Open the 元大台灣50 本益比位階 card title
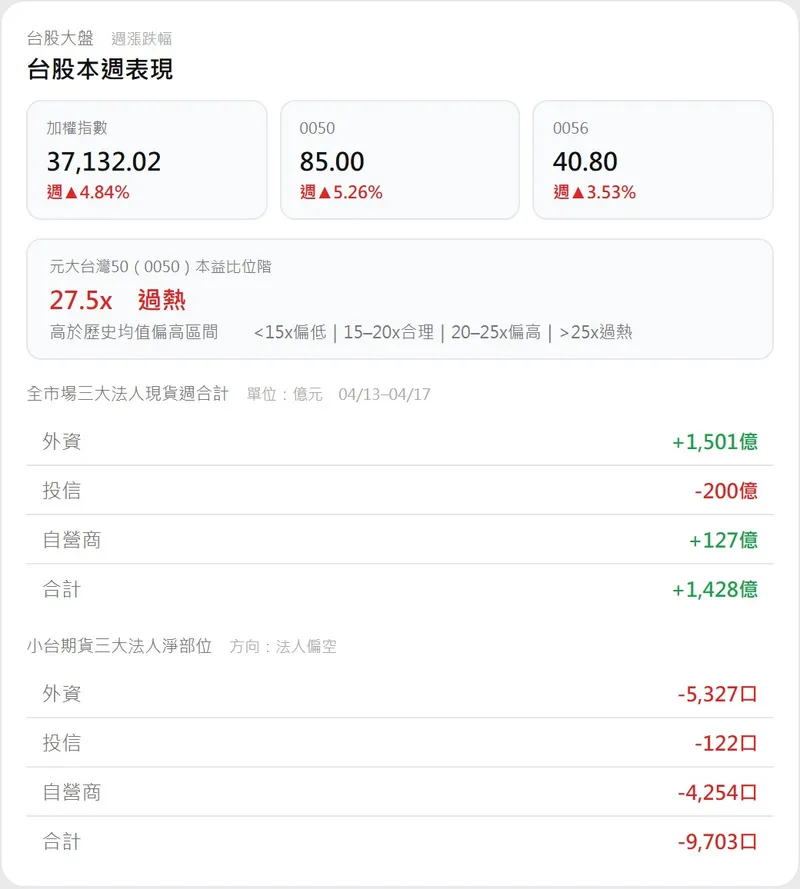The width and height of the screenshot is (800, 889). click(x=160, y=267)
